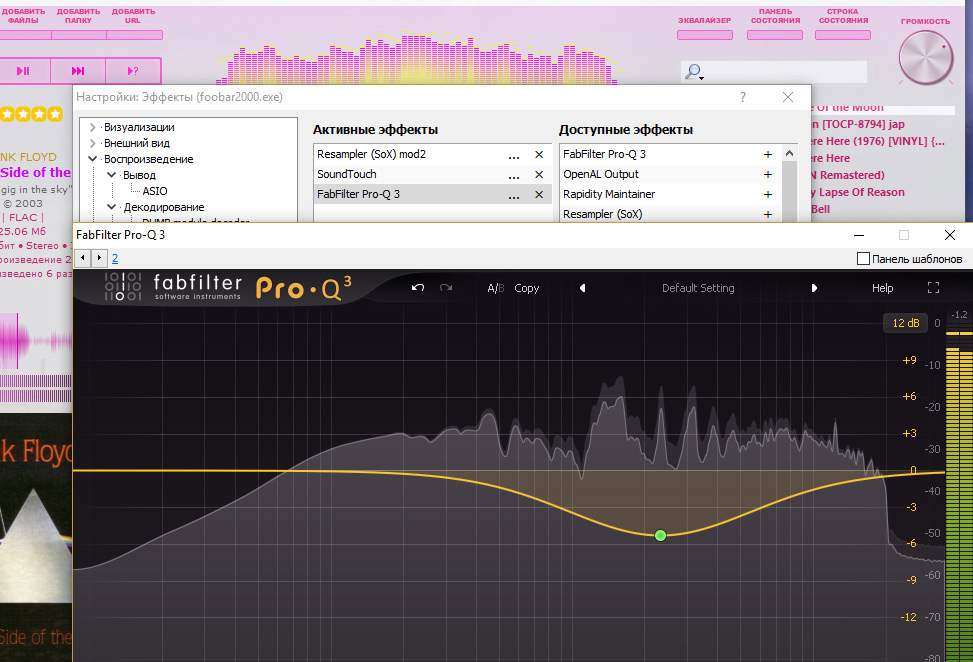Toggle the A/B state comparison
Viewport: 973px width, 662px height.
pyautogui.click(x=495, y=288)
